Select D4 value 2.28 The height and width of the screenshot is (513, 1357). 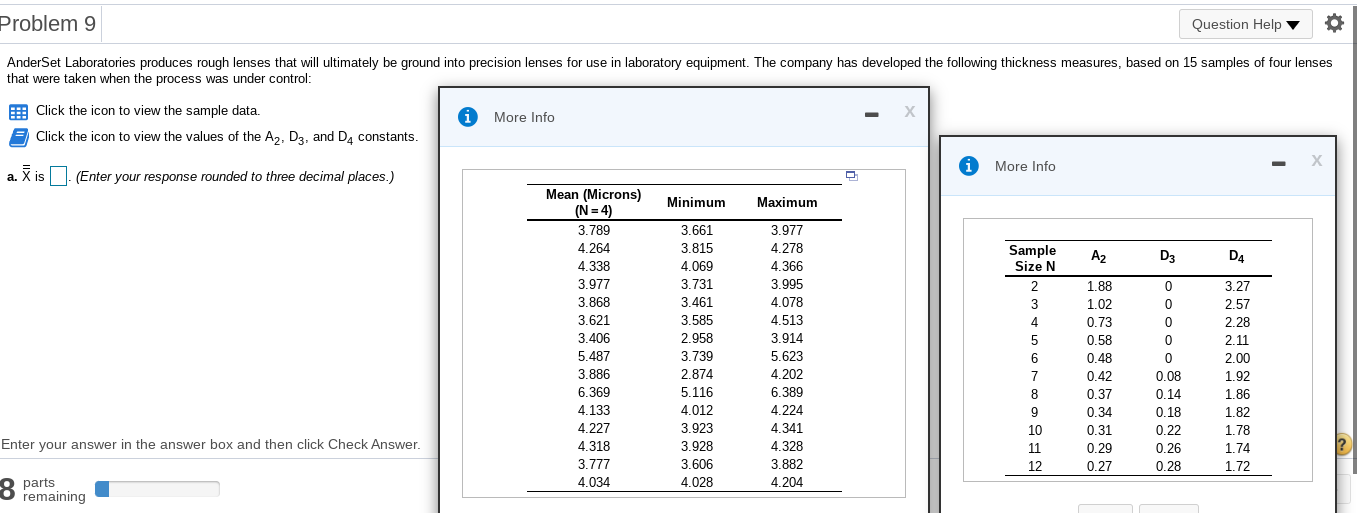coord(1237,322)
